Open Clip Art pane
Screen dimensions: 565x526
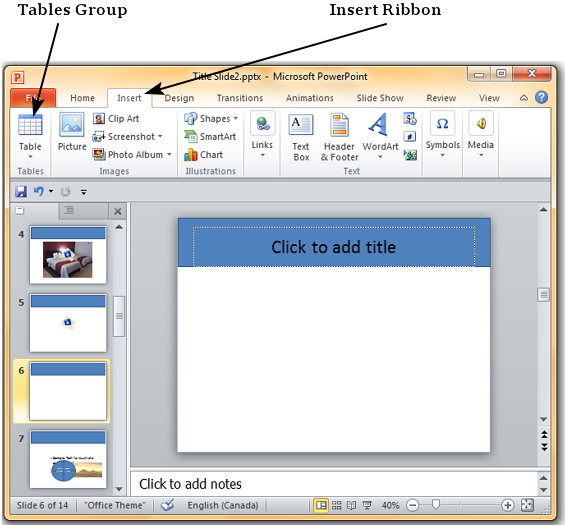click(116, 119)
